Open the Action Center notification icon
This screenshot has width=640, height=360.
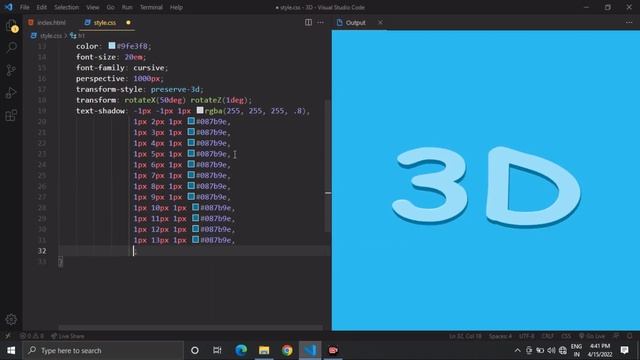click(x=624, y=350)
